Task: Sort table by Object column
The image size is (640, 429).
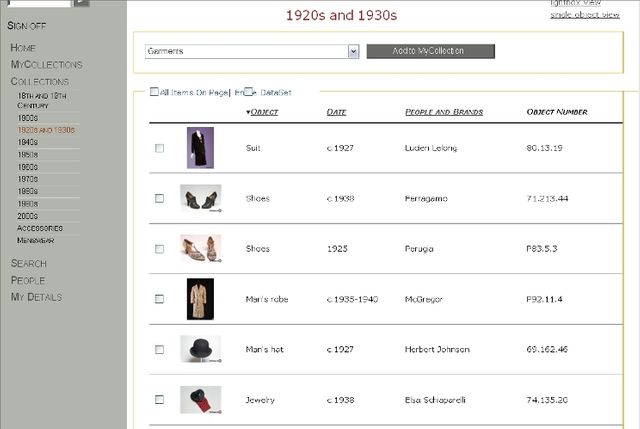Action: tap(264, 112)
